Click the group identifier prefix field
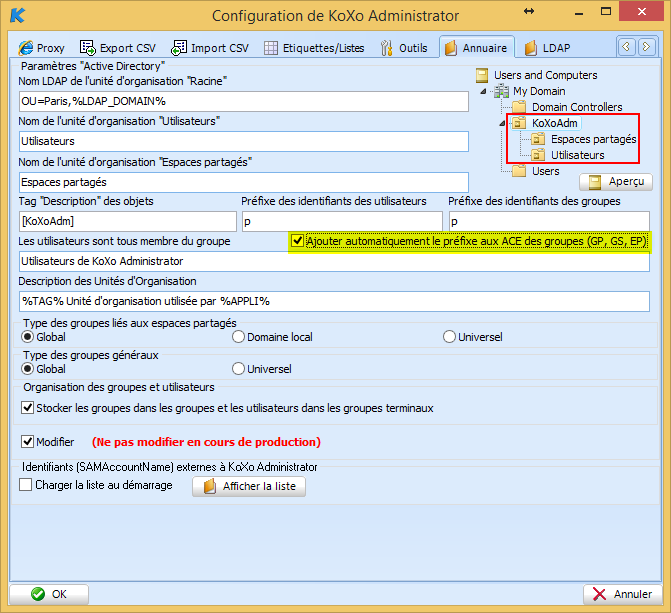The image size is (671, 613). coord(549,221)
